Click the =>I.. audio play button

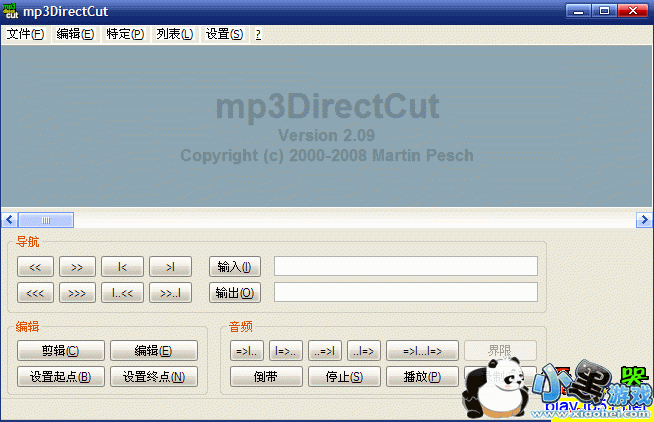247,351
